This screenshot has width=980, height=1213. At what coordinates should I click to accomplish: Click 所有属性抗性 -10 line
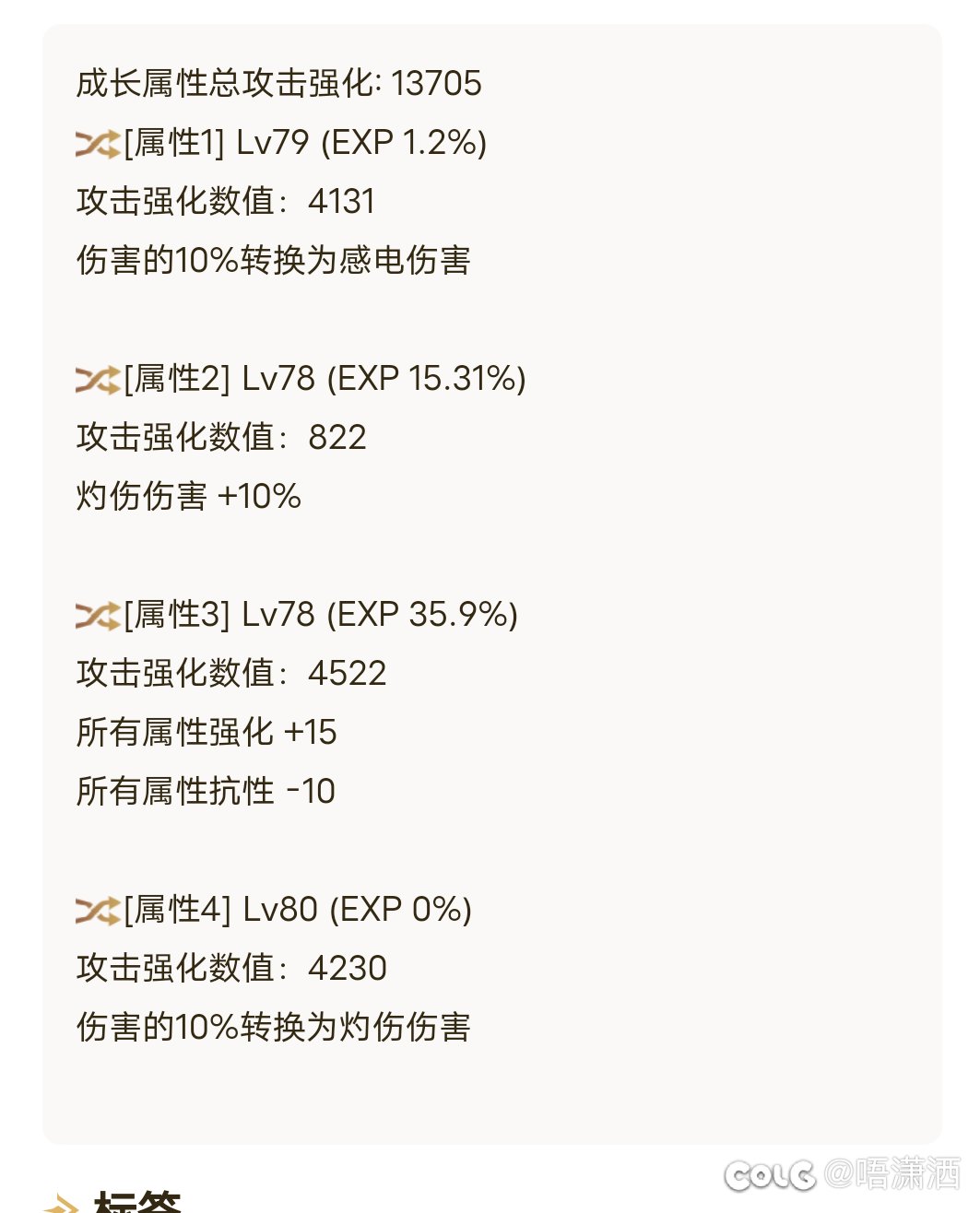206,792
